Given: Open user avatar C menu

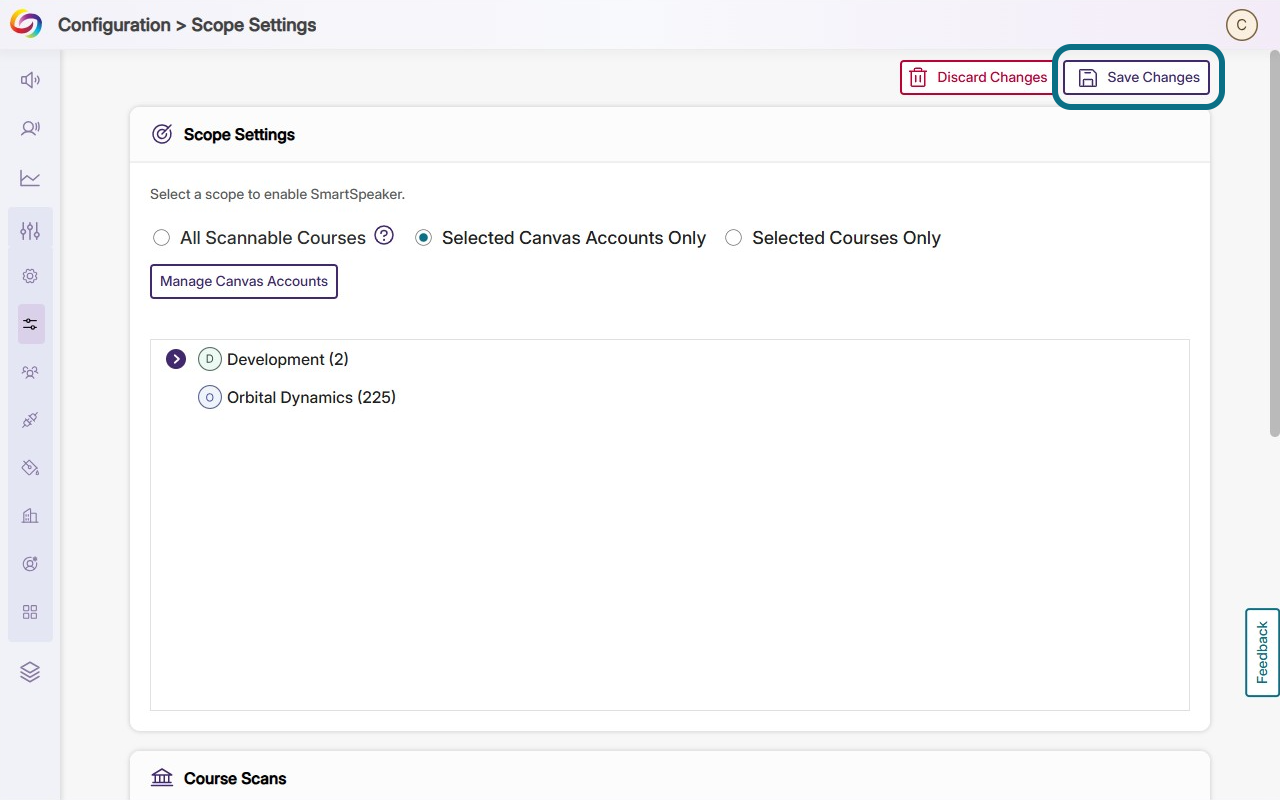Looking at the screenshot, I should [x=1241, y=25].
